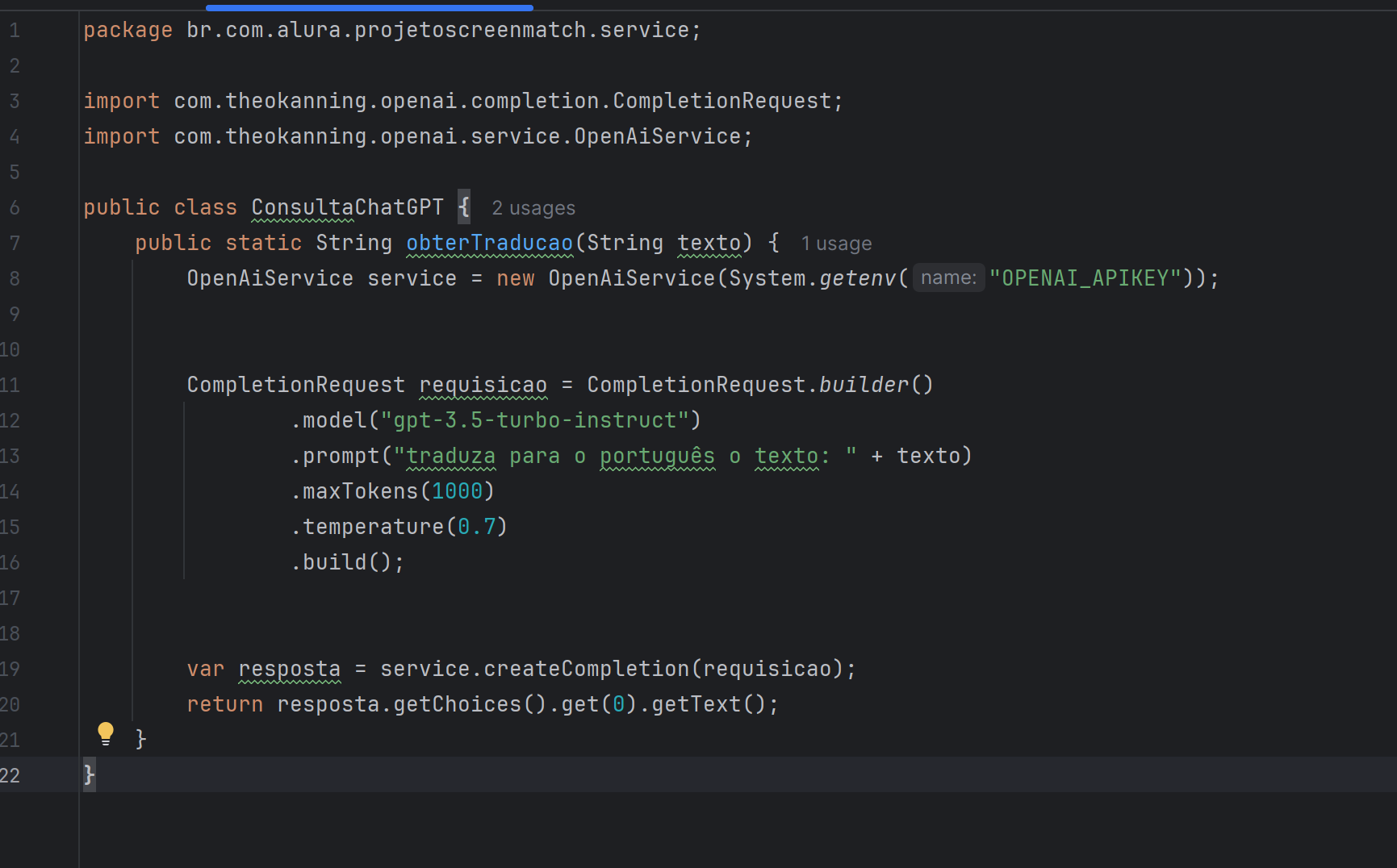The width and height of the screenshot is (1397, 868).
Task: Click line number 7 in the gutter
Action: click(x=15, y=243)
